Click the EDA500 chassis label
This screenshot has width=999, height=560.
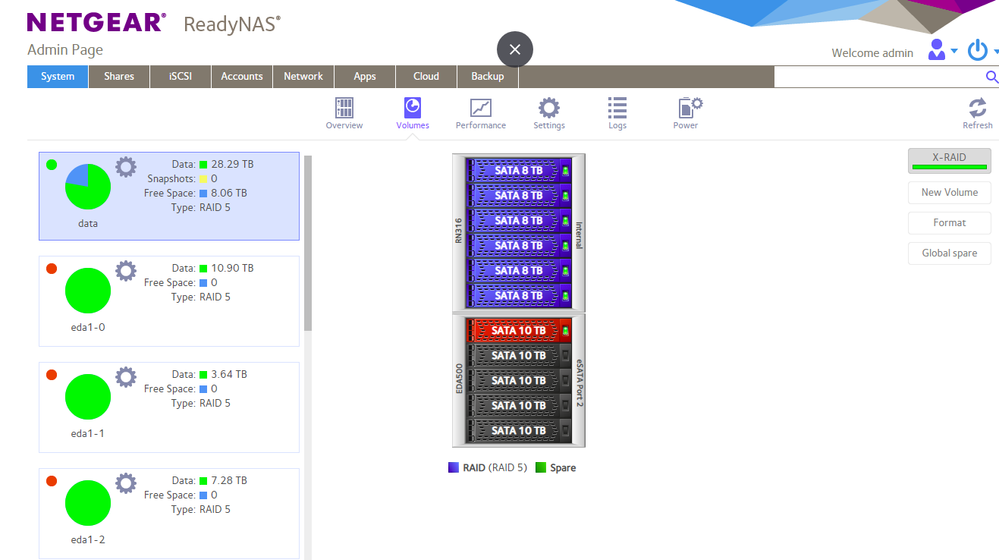[459, 379]
